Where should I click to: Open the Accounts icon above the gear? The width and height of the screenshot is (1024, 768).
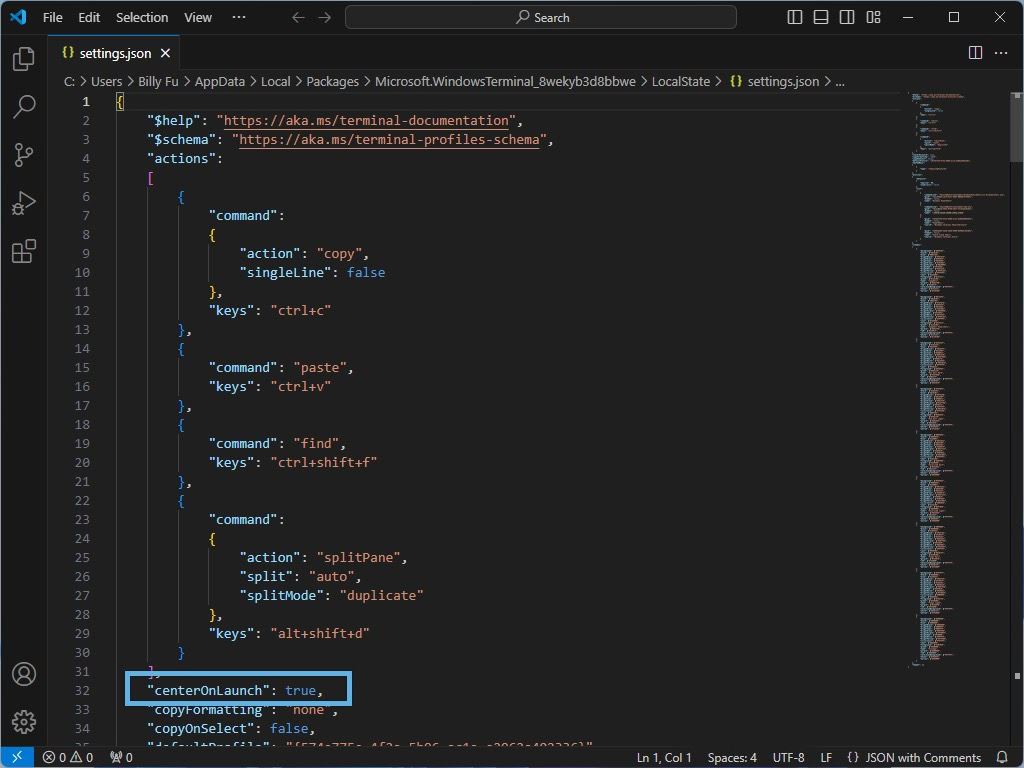pyautogui.click(x=22, y=675)
